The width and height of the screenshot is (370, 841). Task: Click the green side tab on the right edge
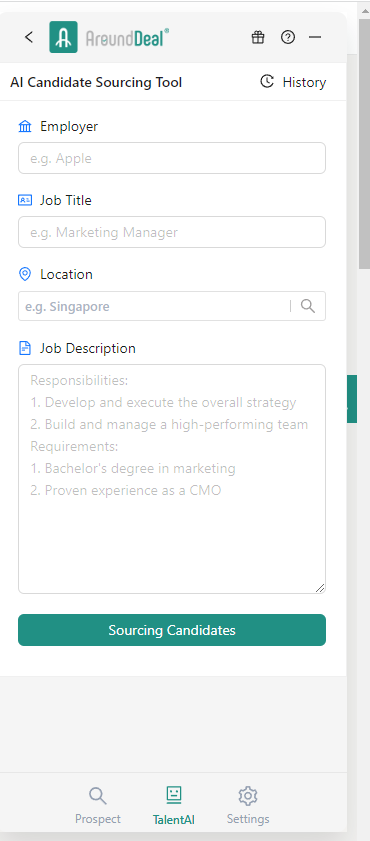click(352, 399)
